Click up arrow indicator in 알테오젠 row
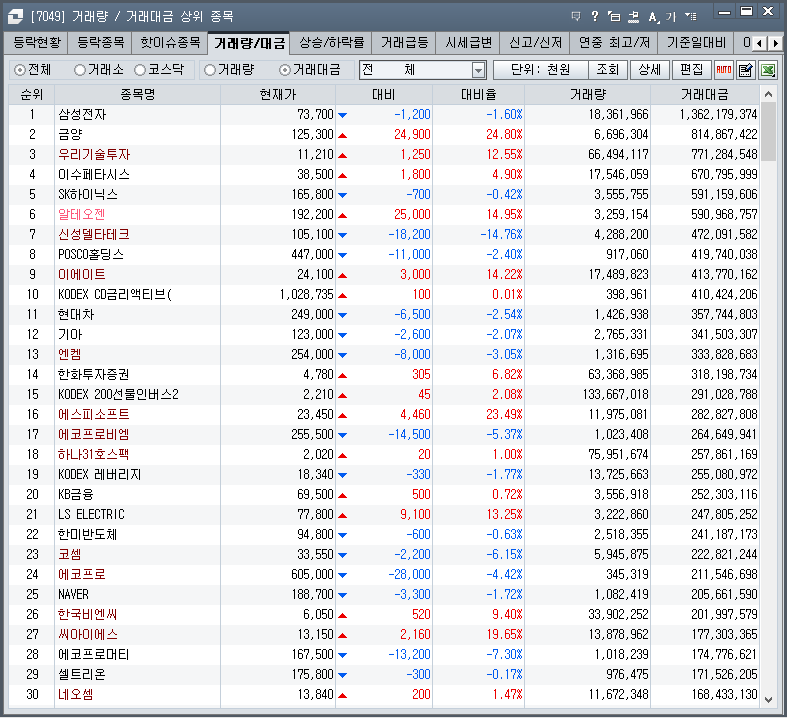The height and width of the screenshot is (718, 787). pyautogui.click(x=342, y=215)
